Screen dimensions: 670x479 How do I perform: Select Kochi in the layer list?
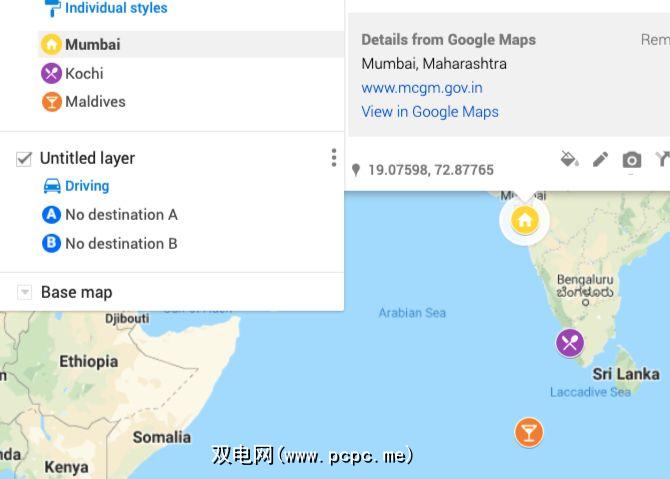[x=84, y=73]
